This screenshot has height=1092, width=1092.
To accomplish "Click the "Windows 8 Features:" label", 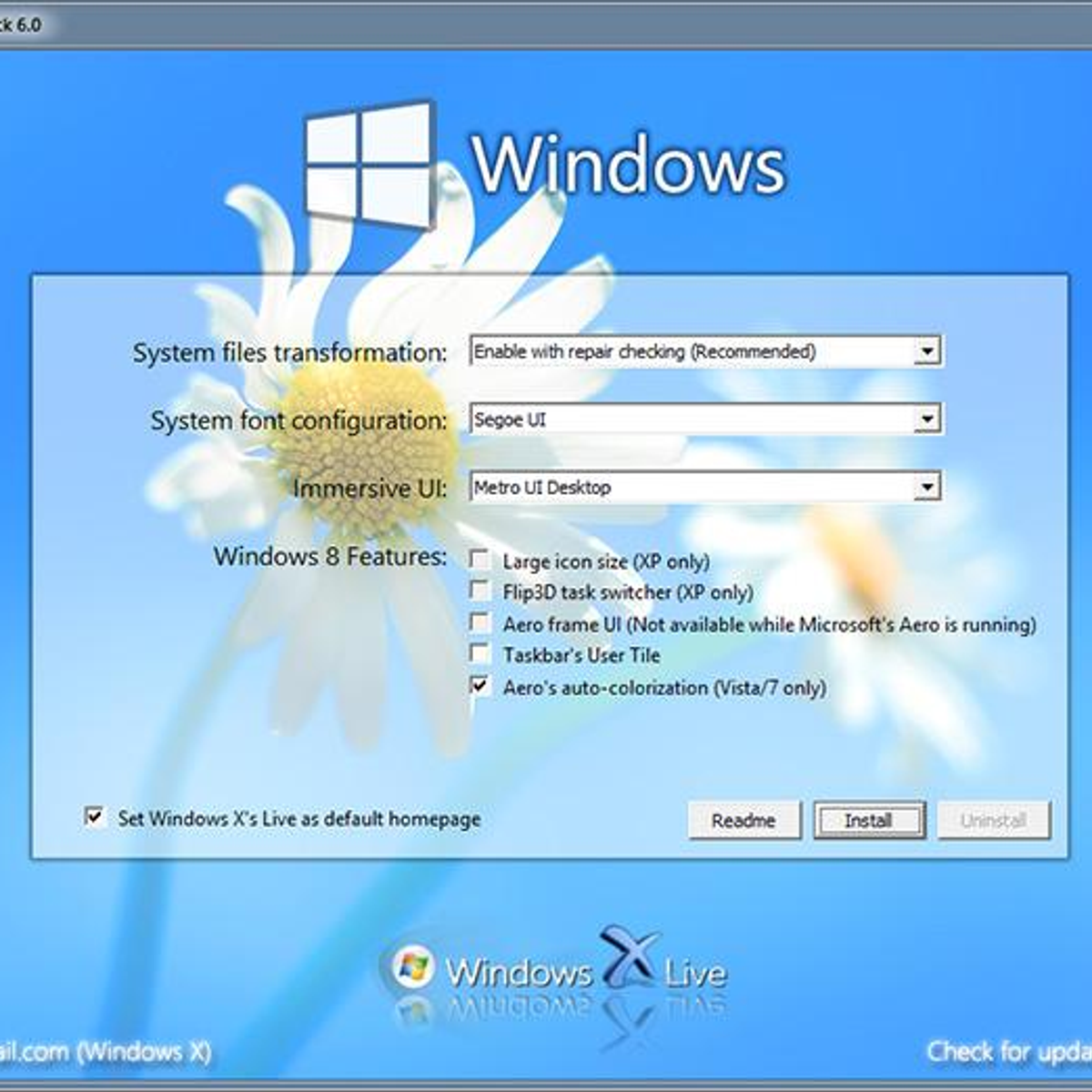I will (x=330, y=556).
